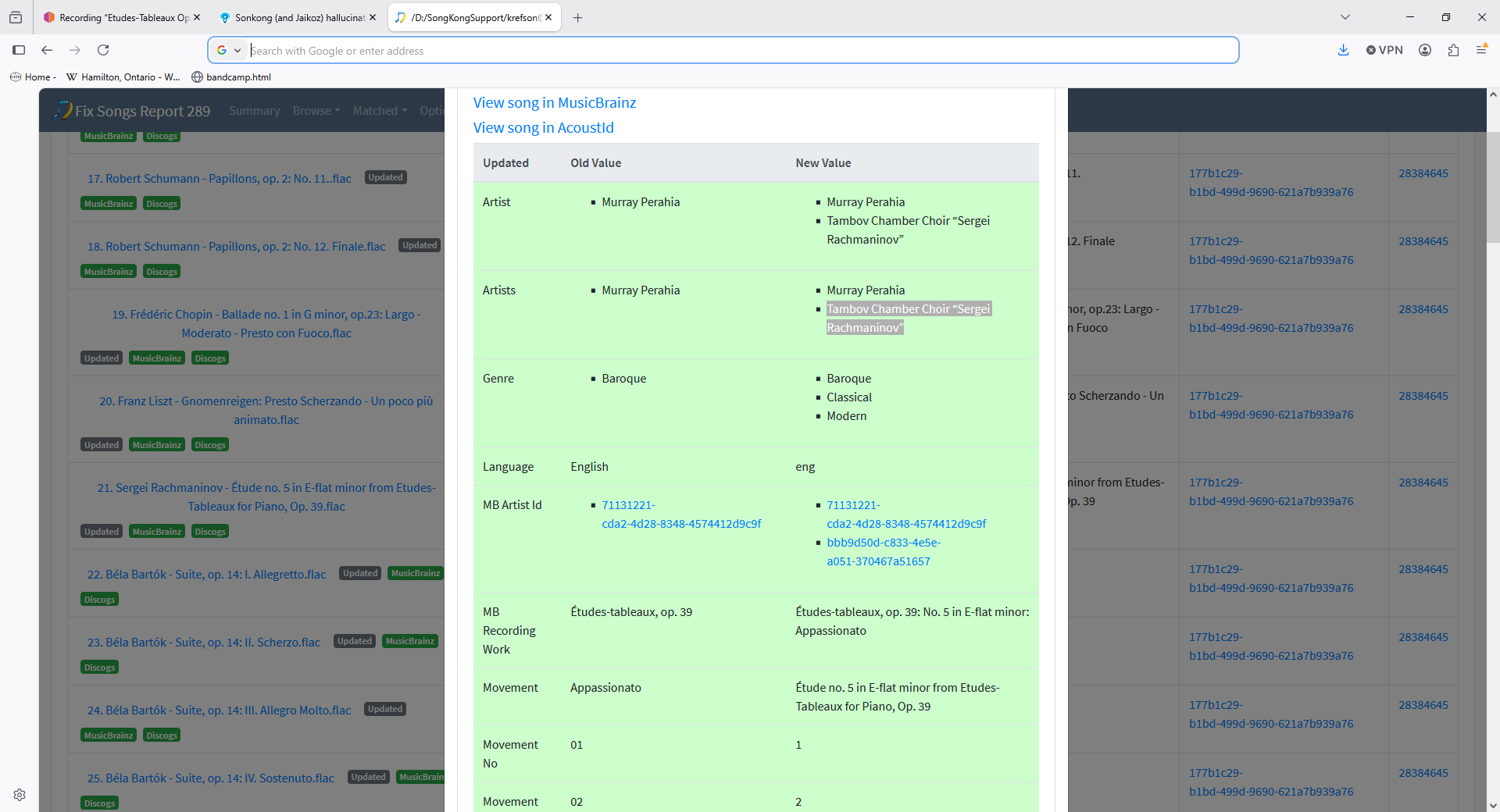Viewport: 1500px width, 812px height.
Task: Expand the Matched menu in report navbar
Action: click(x=380, y=111)
